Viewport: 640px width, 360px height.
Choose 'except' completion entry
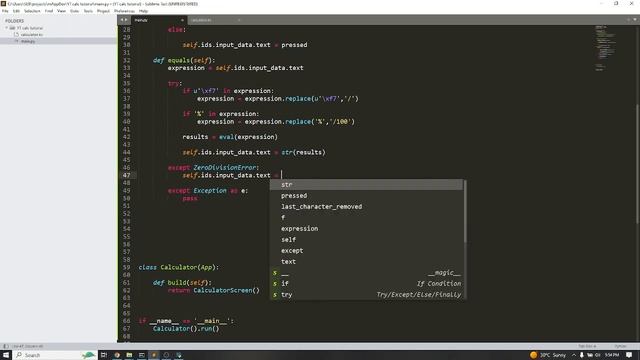[x=367, y=251]
